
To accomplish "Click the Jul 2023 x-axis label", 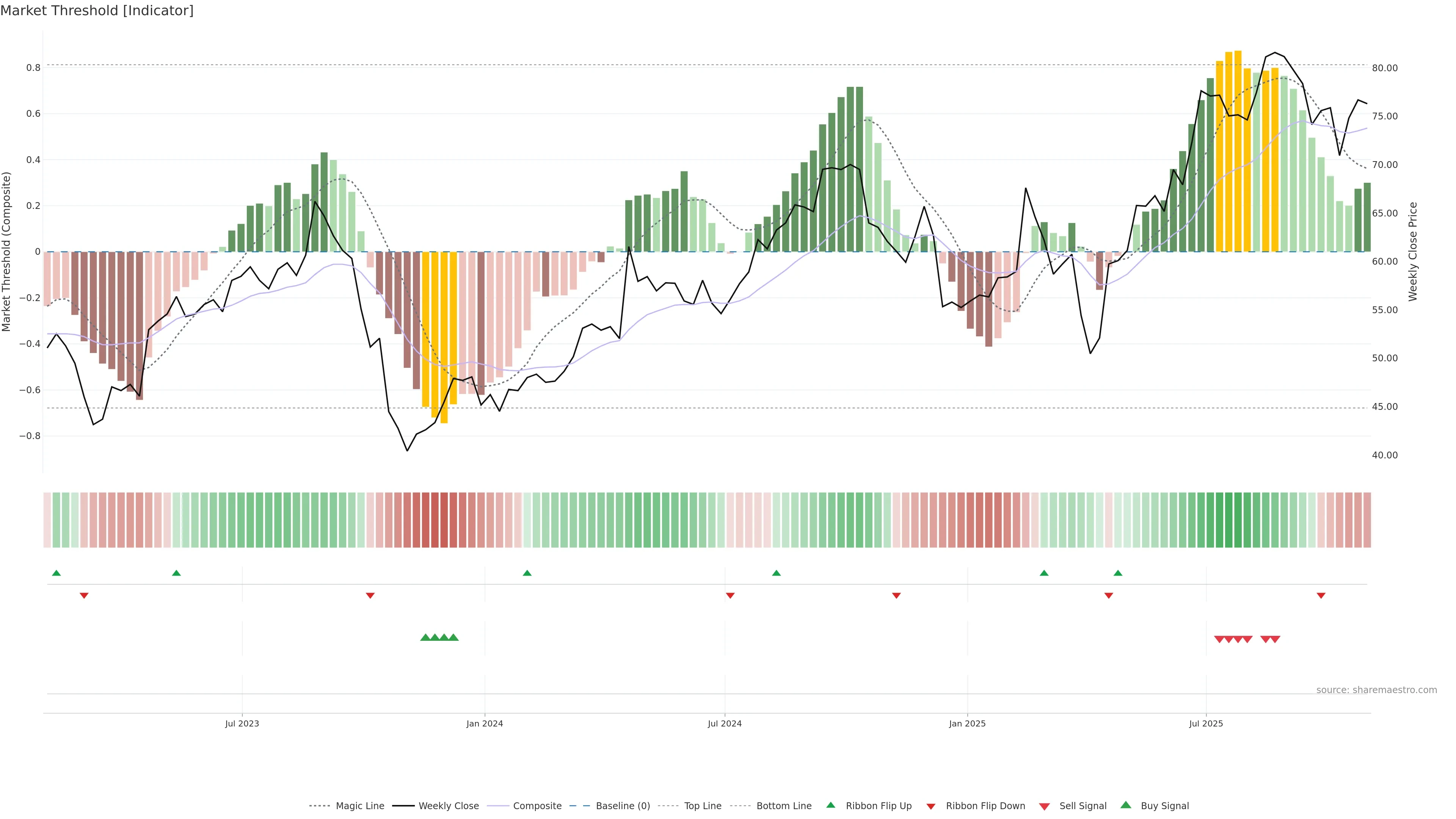I will click(x=242, y=723).
